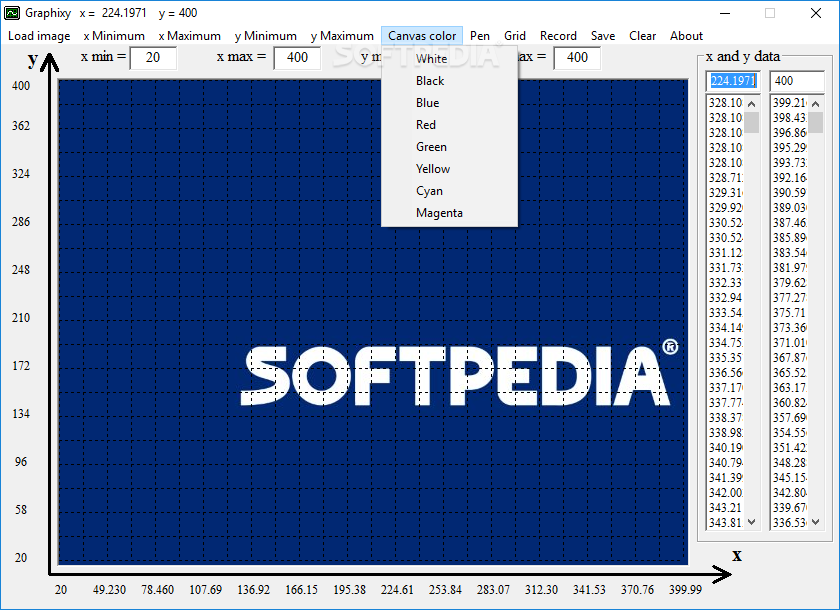Select x list entry 343.21
This screenshot has height=610, width=840.
pos(725,508)
